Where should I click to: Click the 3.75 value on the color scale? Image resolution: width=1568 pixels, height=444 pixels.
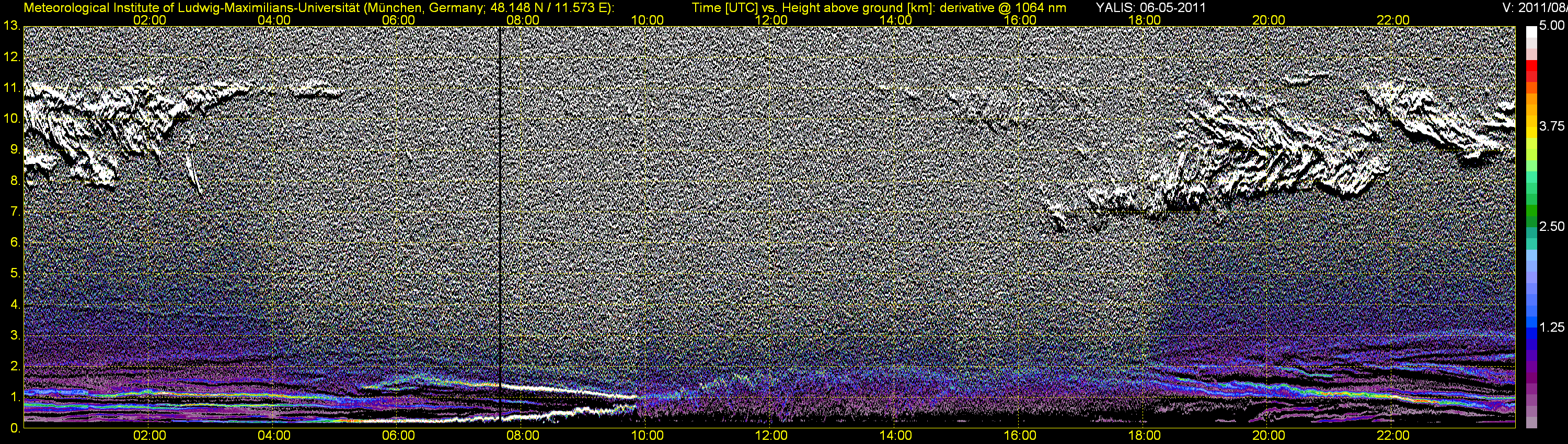[x=1552, y=126]
